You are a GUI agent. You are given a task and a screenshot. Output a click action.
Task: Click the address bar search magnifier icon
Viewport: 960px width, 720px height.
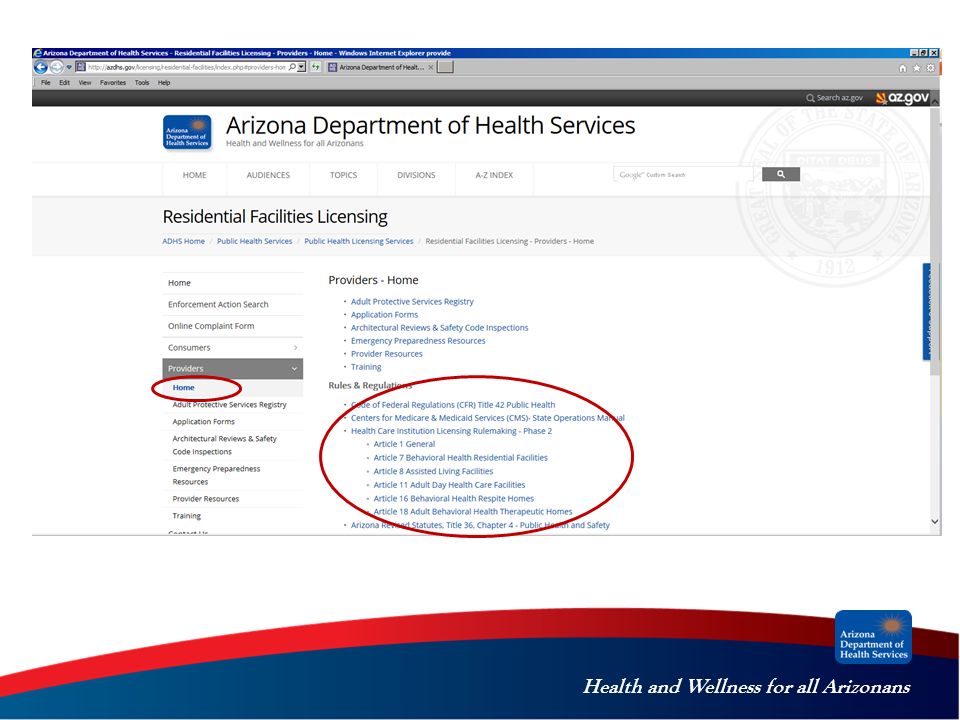point(292,67)
